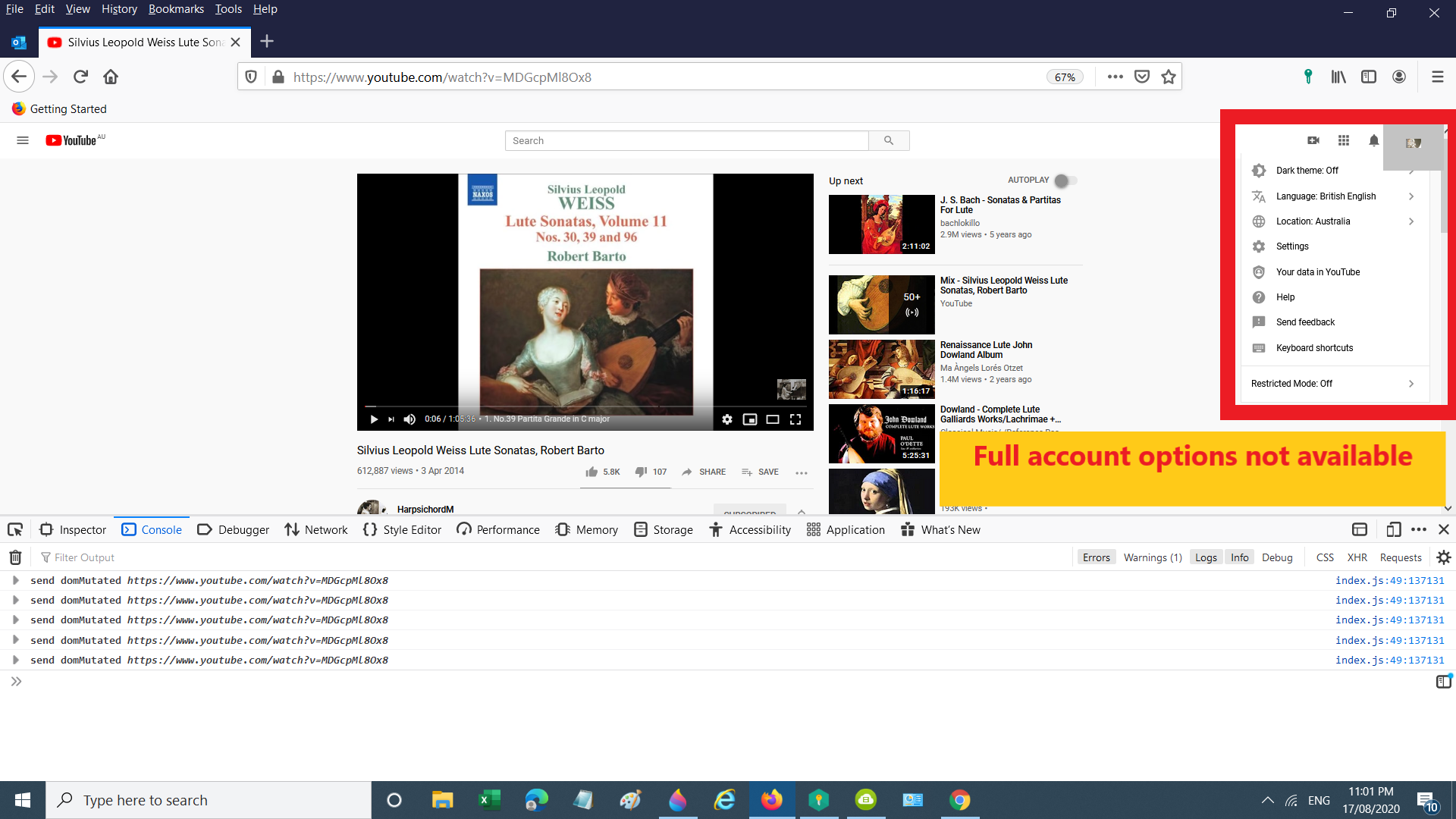The height and width of the screenshot is (819, 1456).
Task: Click the element picker icon in DevTools
Action: point(15,529)
